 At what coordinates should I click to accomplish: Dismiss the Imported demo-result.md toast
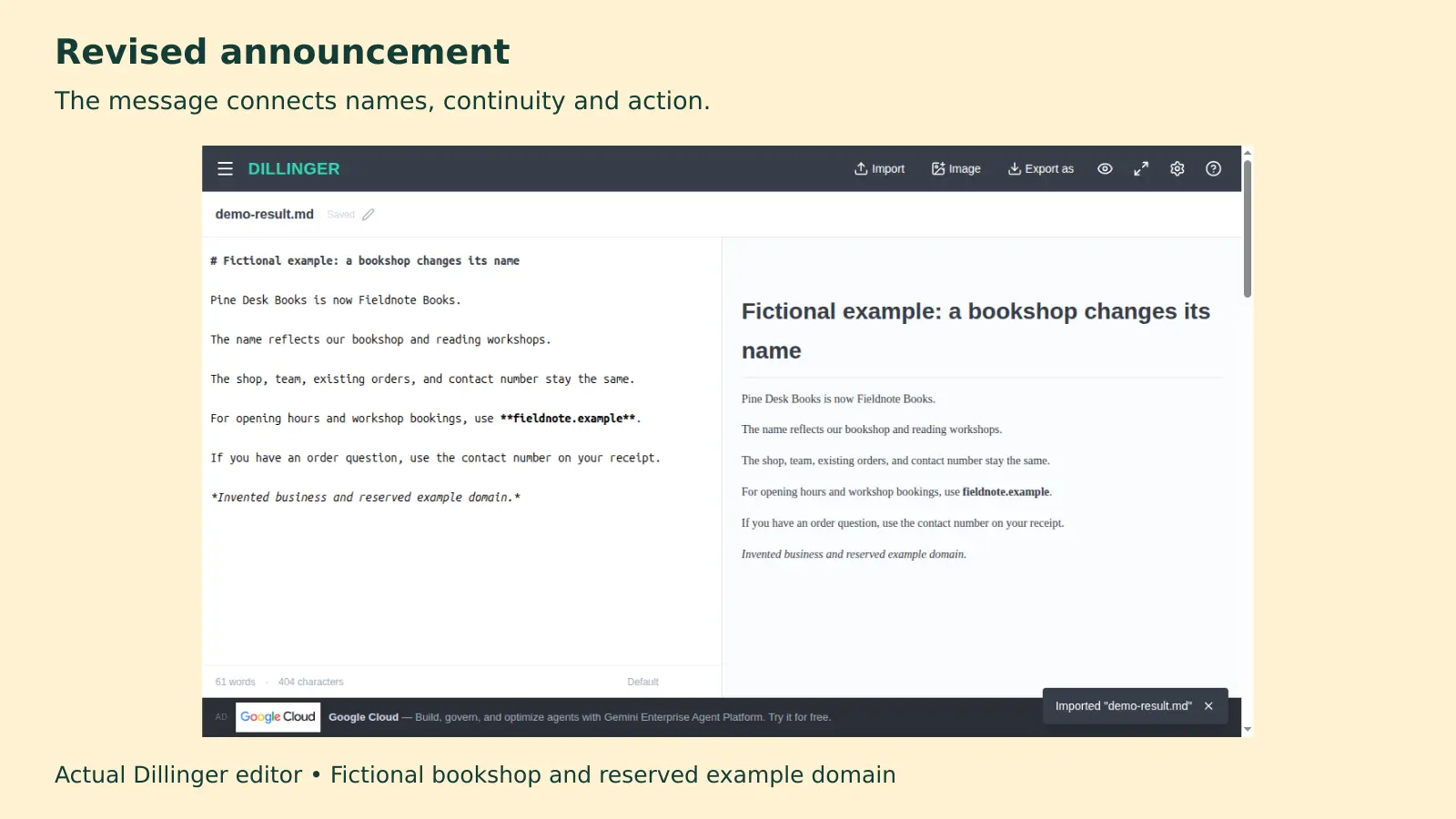tap(1208, 706)
